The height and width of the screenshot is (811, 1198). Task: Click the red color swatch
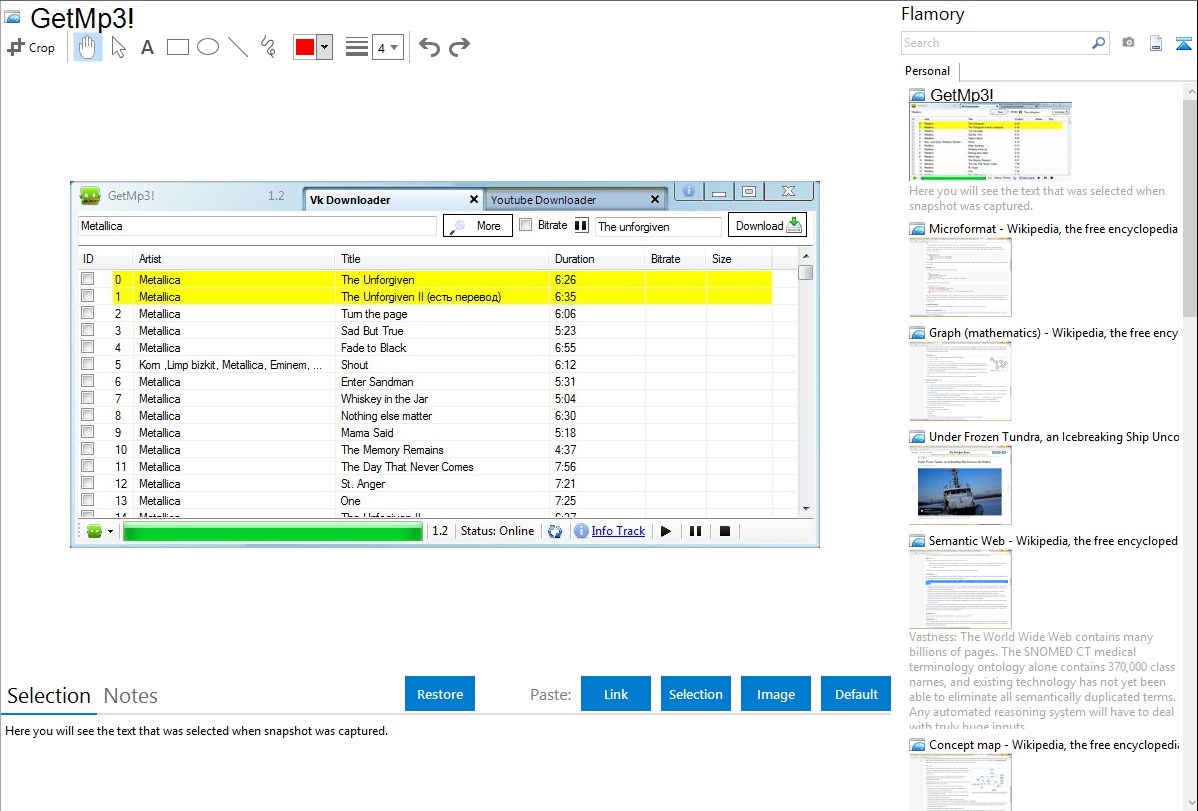[305, 47]
